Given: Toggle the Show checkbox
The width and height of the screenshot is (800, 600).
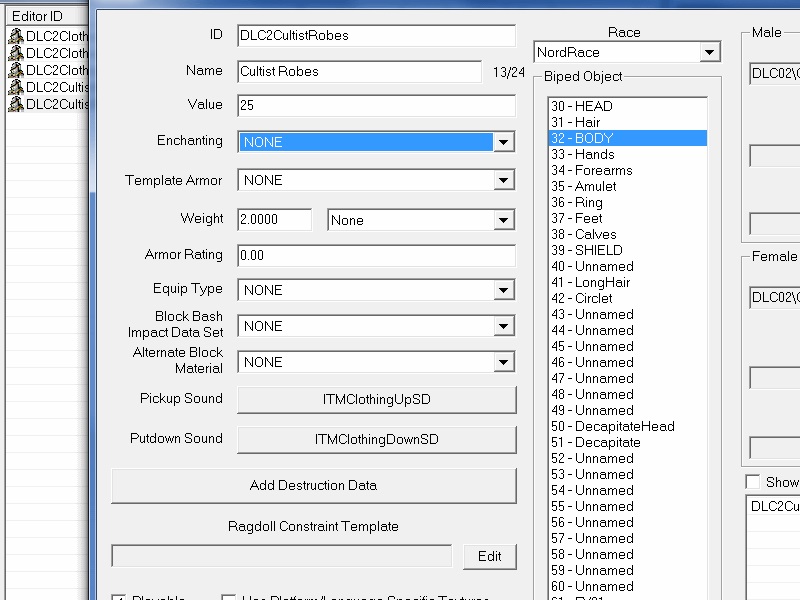Looking at the screenshot, I should point(753,482).
